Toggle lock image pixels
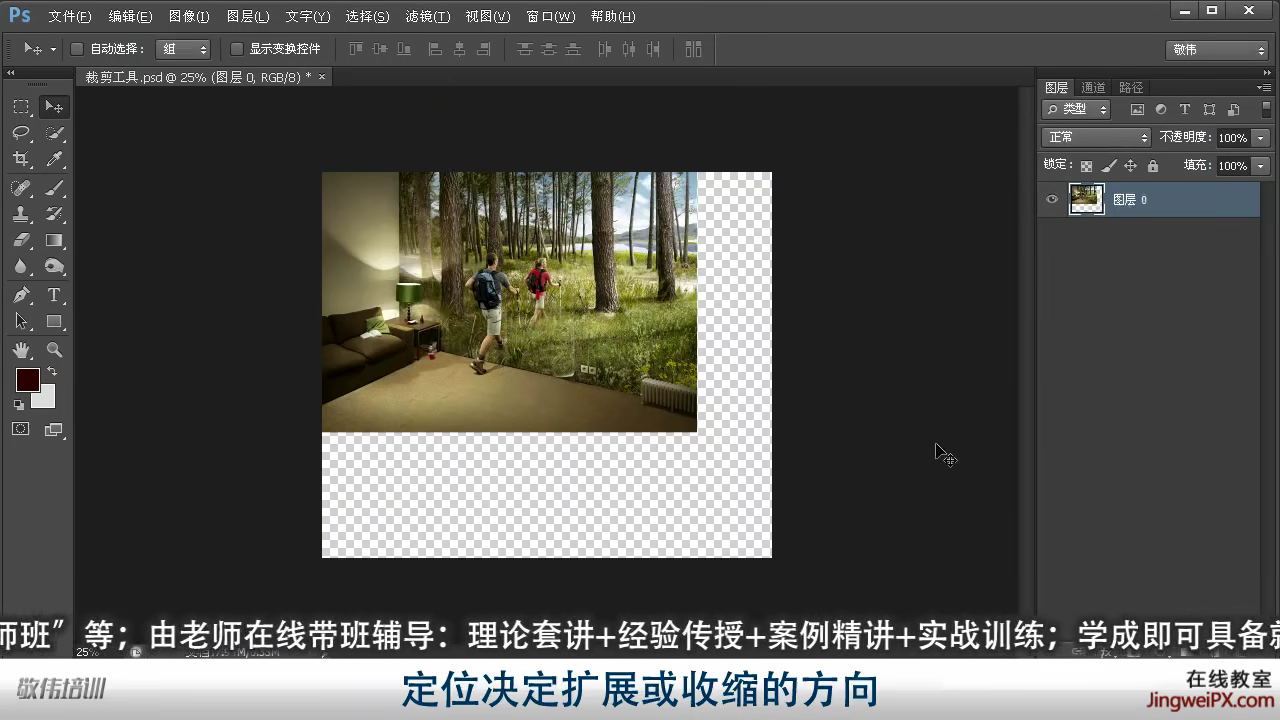 pyautogui.click(x=1108, y=166)
